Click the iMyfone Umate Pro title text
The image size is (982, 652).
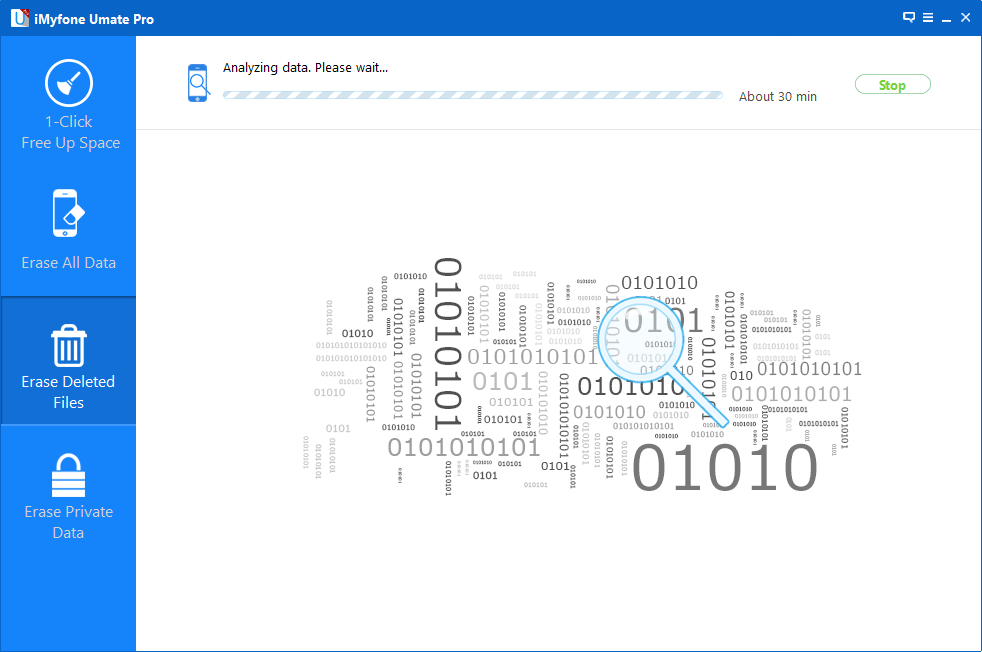(x=94, y=19)
